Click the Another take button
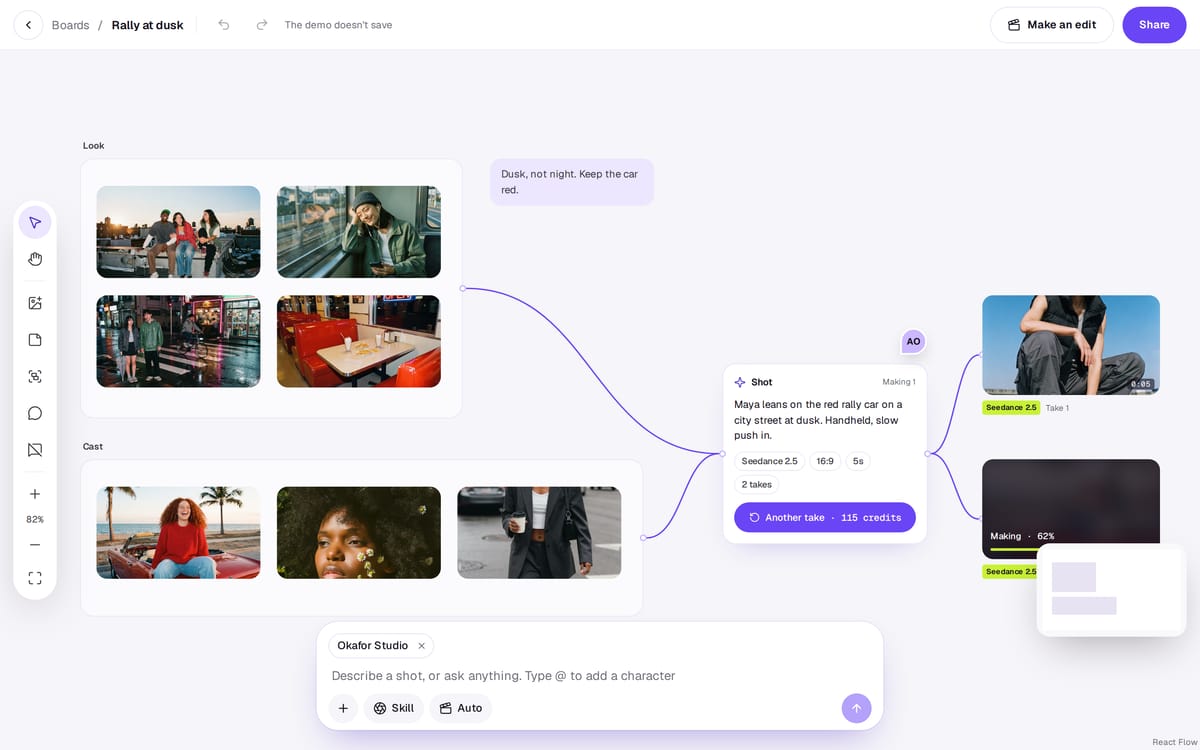Image resolution: width=1200 pixels, height=750 pixels. (825, 517)
